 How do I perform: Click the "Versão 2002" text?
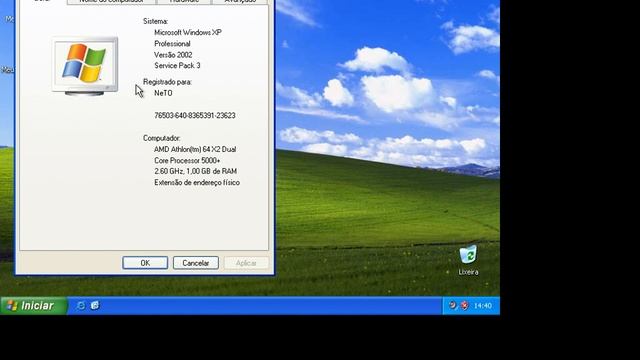[173, 55]
